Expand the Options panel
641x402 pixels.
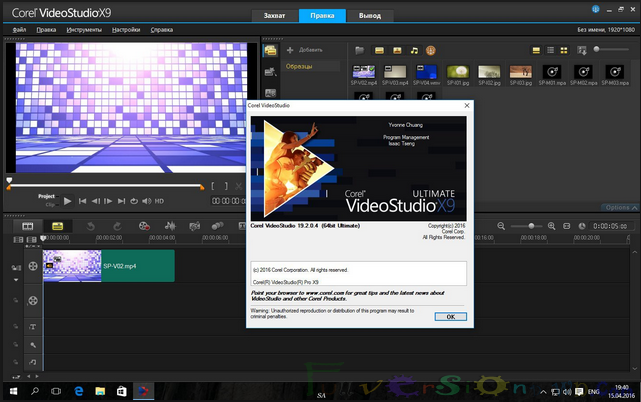(621, 207)
